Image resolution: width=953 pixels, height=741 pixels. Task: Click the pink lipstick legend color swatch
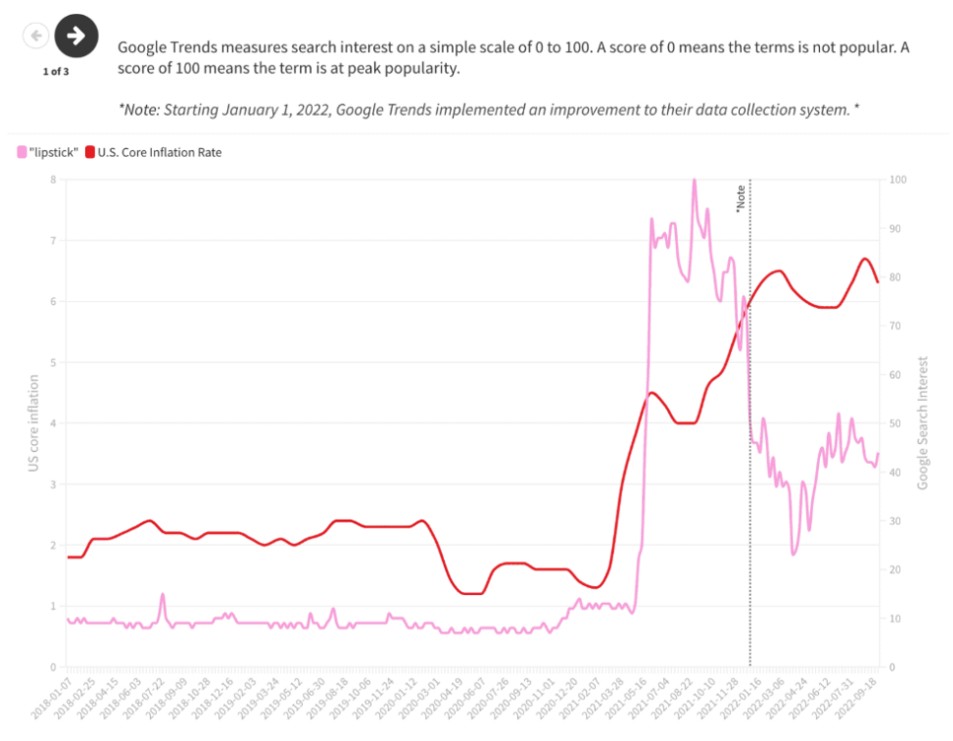(x=22, y=152)
